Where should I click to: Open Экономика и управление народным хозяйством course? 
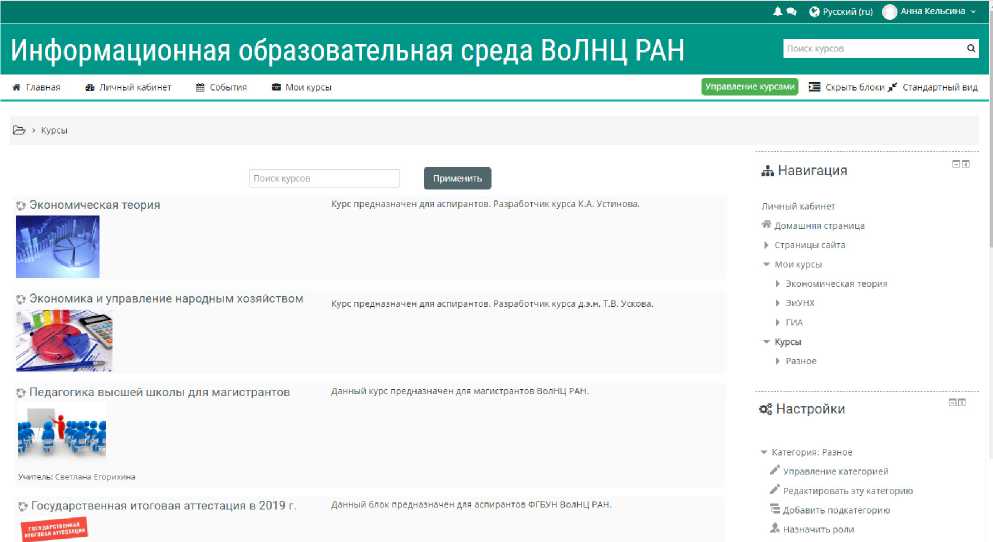point(166,299)
